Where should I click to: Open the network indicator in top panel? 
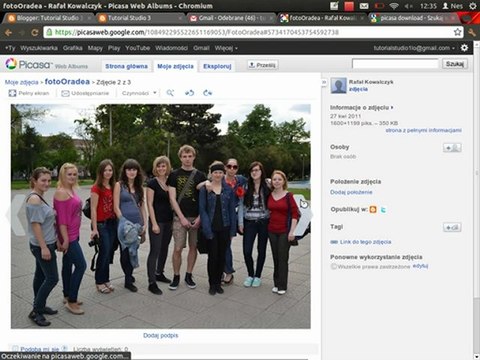tap(394, 6)
